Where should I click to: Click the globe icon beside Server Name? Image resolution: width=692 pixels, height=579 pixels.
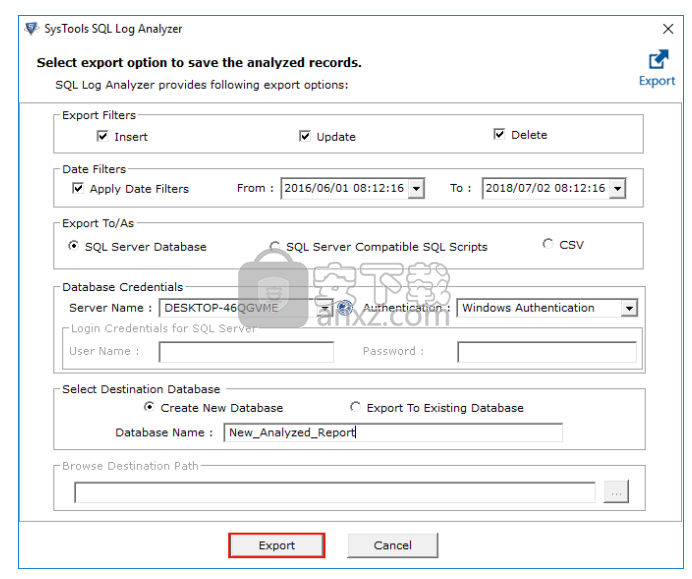(x=345, y=307)
